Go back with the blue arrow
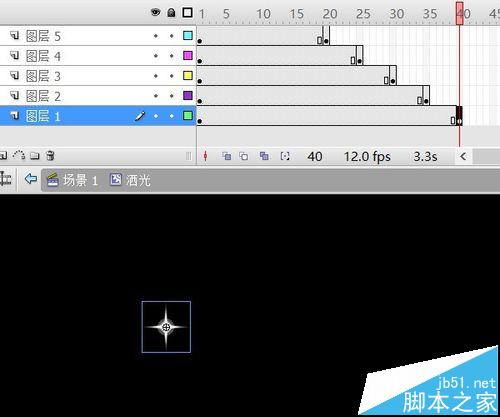 (31, 179)
